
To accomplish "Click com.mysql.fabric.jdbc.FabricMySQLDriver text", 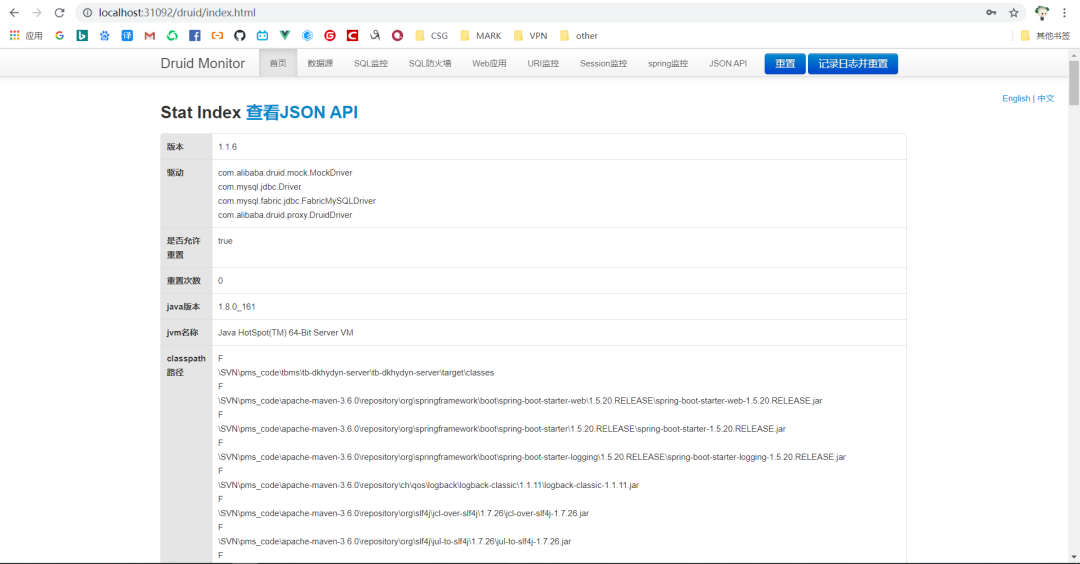I will coord(297,201).
